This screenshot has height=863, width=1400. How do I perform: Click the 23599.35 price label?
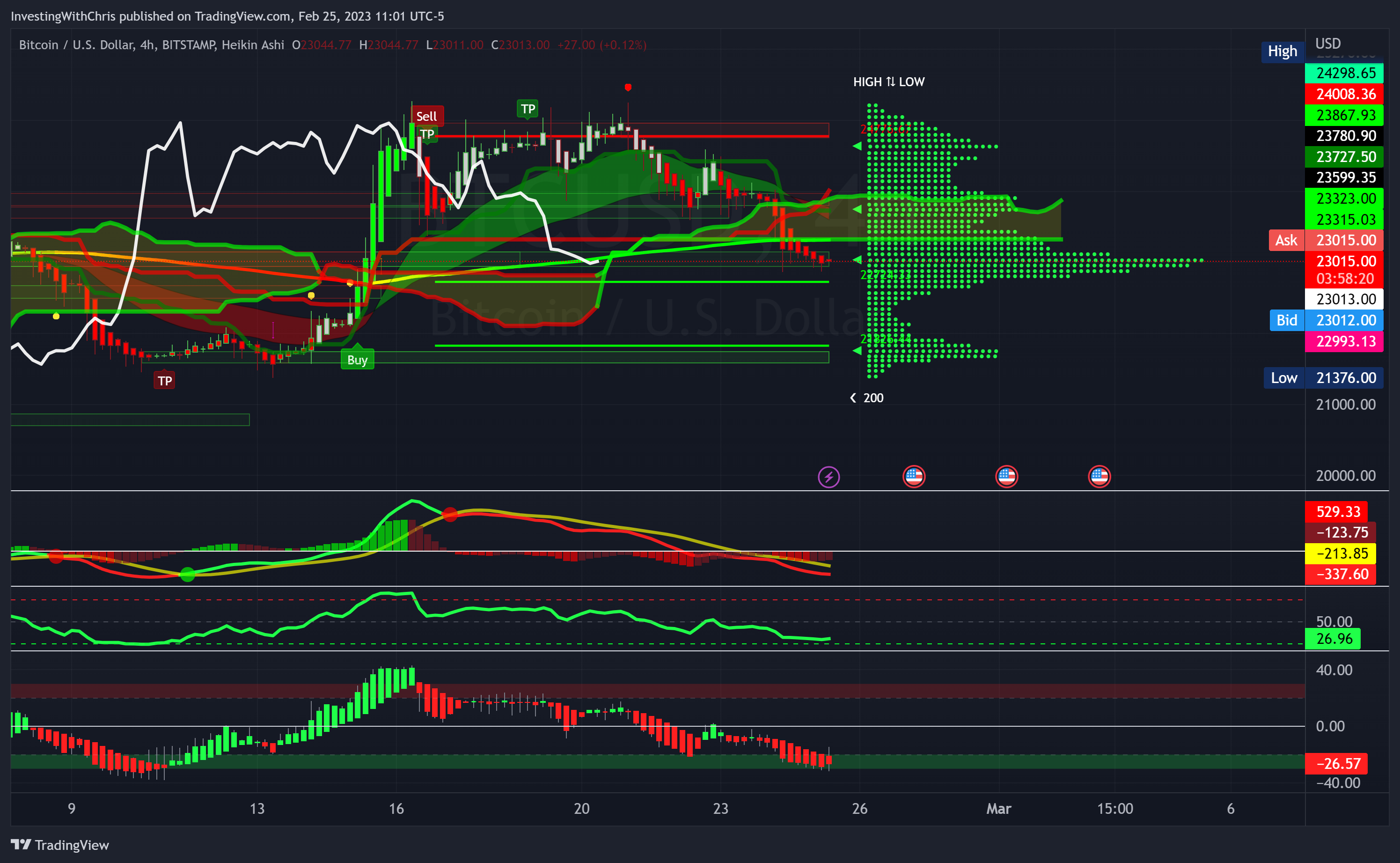pos(1344,177)
